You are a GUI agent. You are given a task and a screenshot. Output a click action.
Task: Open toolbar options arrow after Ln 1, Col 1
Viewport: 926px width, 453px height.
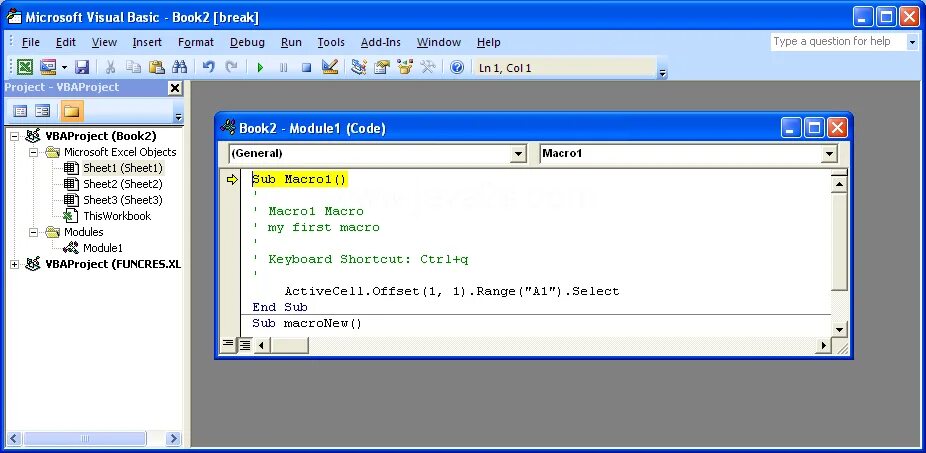tap(663, 73)
